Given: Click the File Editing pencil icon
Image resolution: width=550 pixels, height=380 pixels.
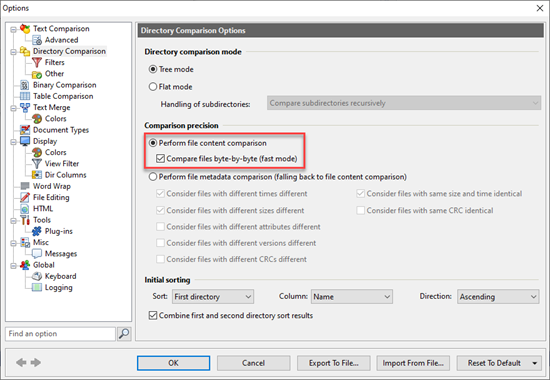Looking at the screenshot, I should point(25,198).
